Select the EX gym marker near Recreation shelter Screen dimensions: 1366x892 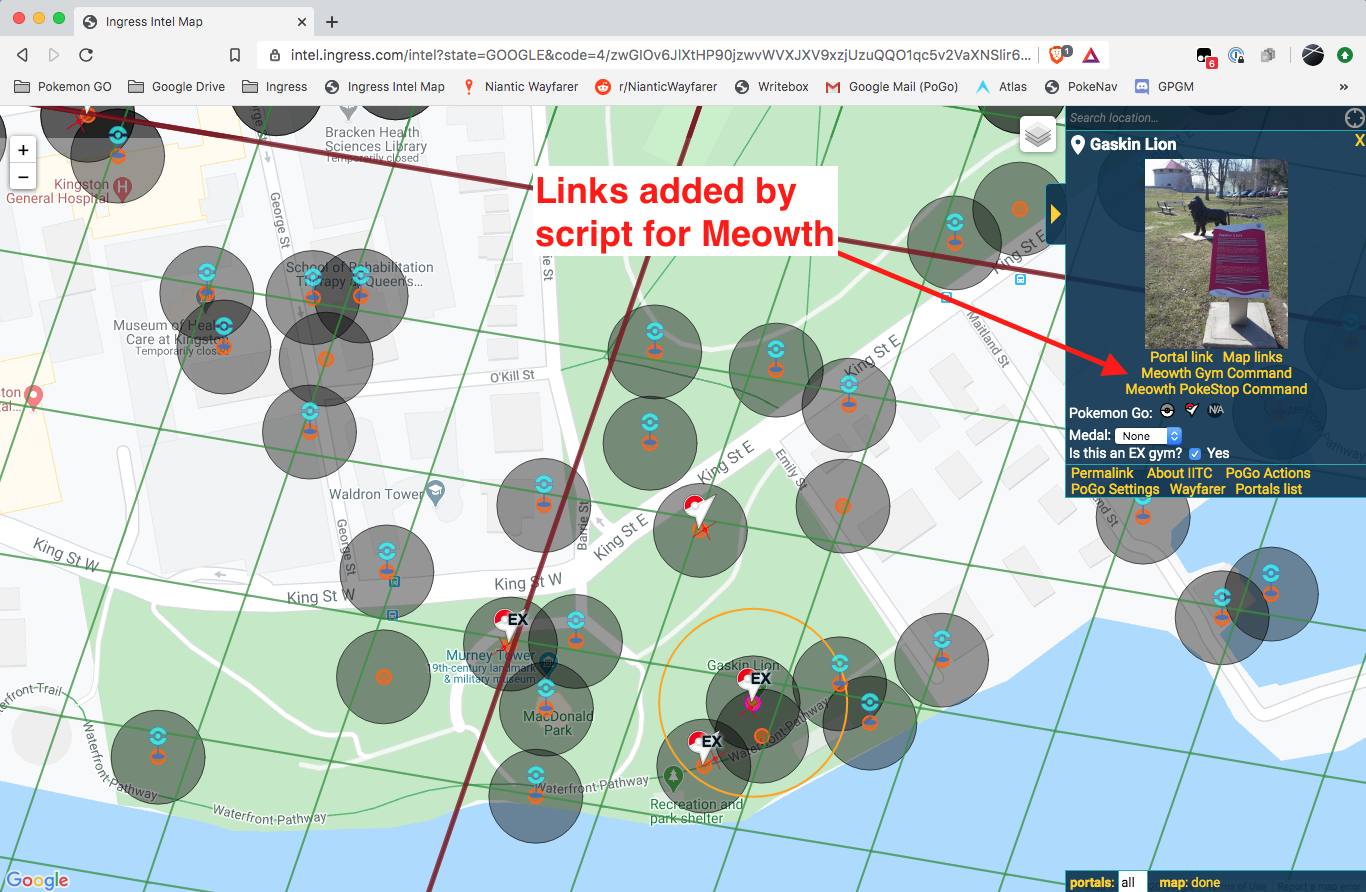[x=702, y=749]
